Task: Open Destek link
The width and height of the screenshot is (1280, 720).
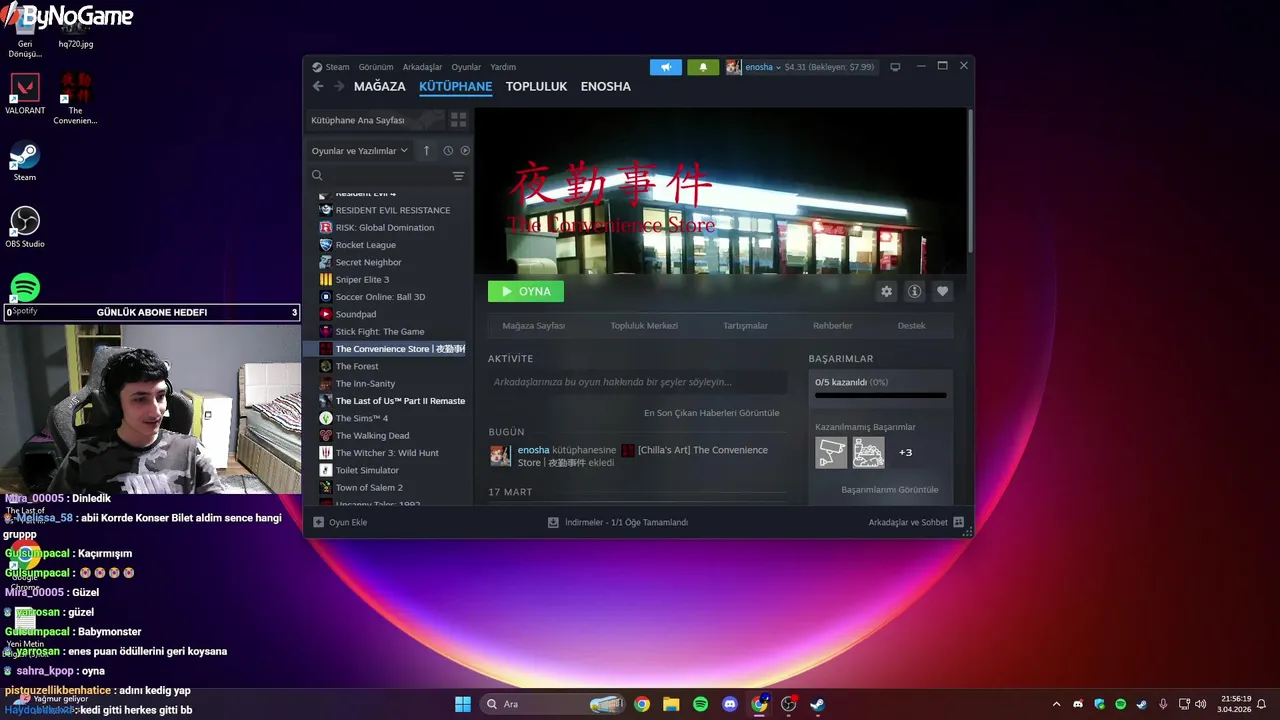Action: click(911, 326)
